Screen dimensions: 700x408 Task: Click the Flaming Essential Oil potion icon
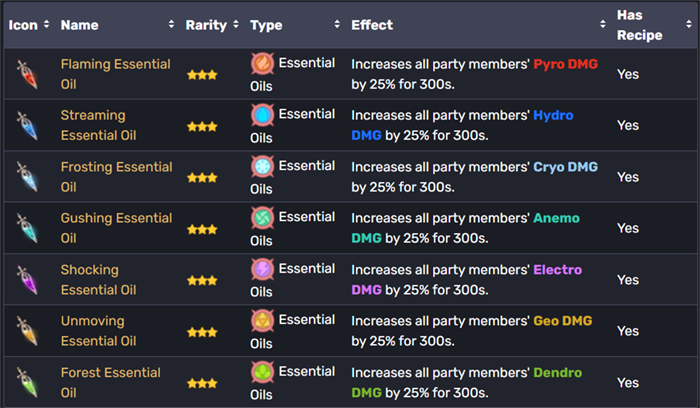(26, 74)
